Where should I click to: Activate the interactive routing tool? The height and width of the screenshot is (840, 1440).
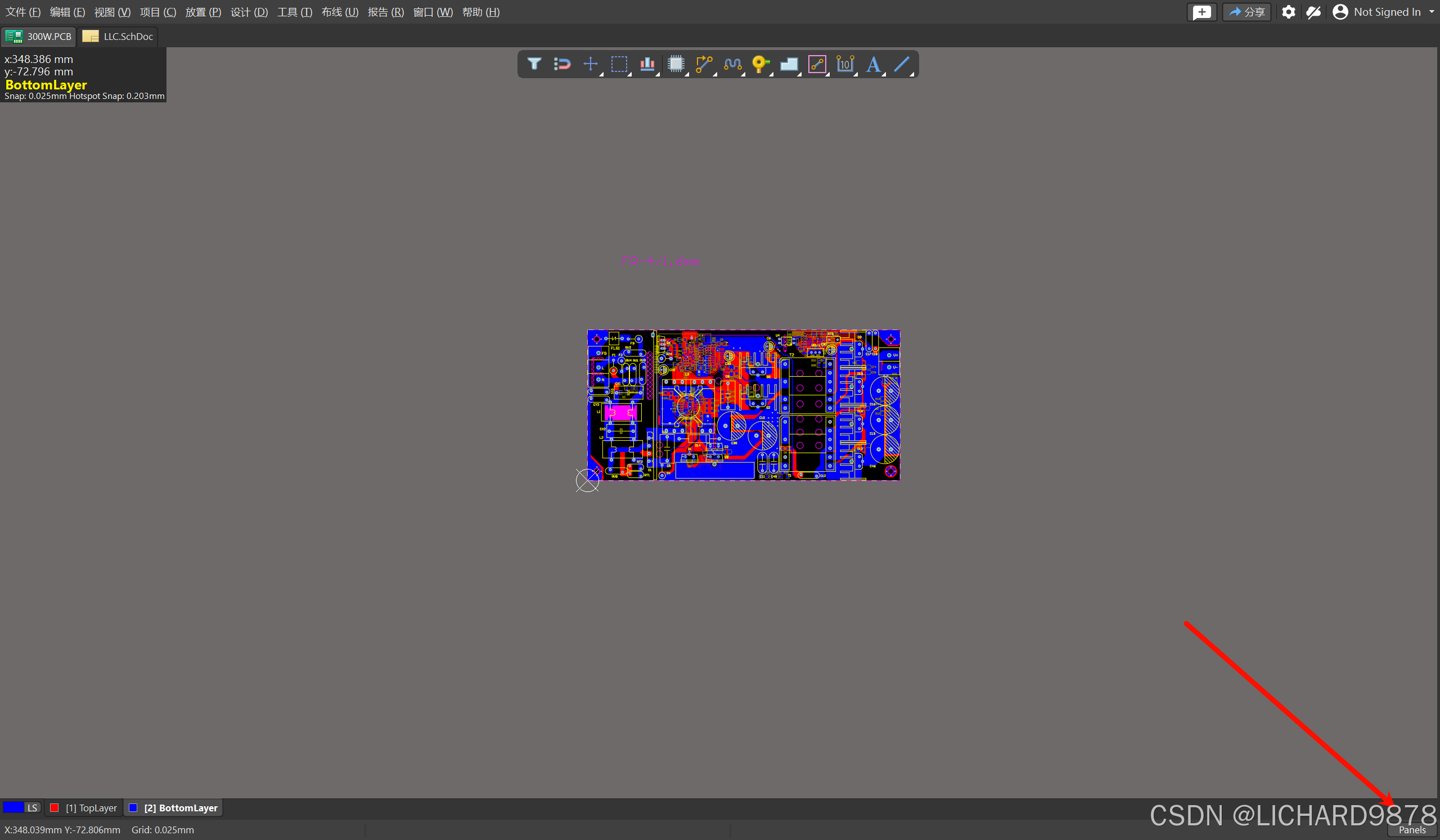coord(704,64)
